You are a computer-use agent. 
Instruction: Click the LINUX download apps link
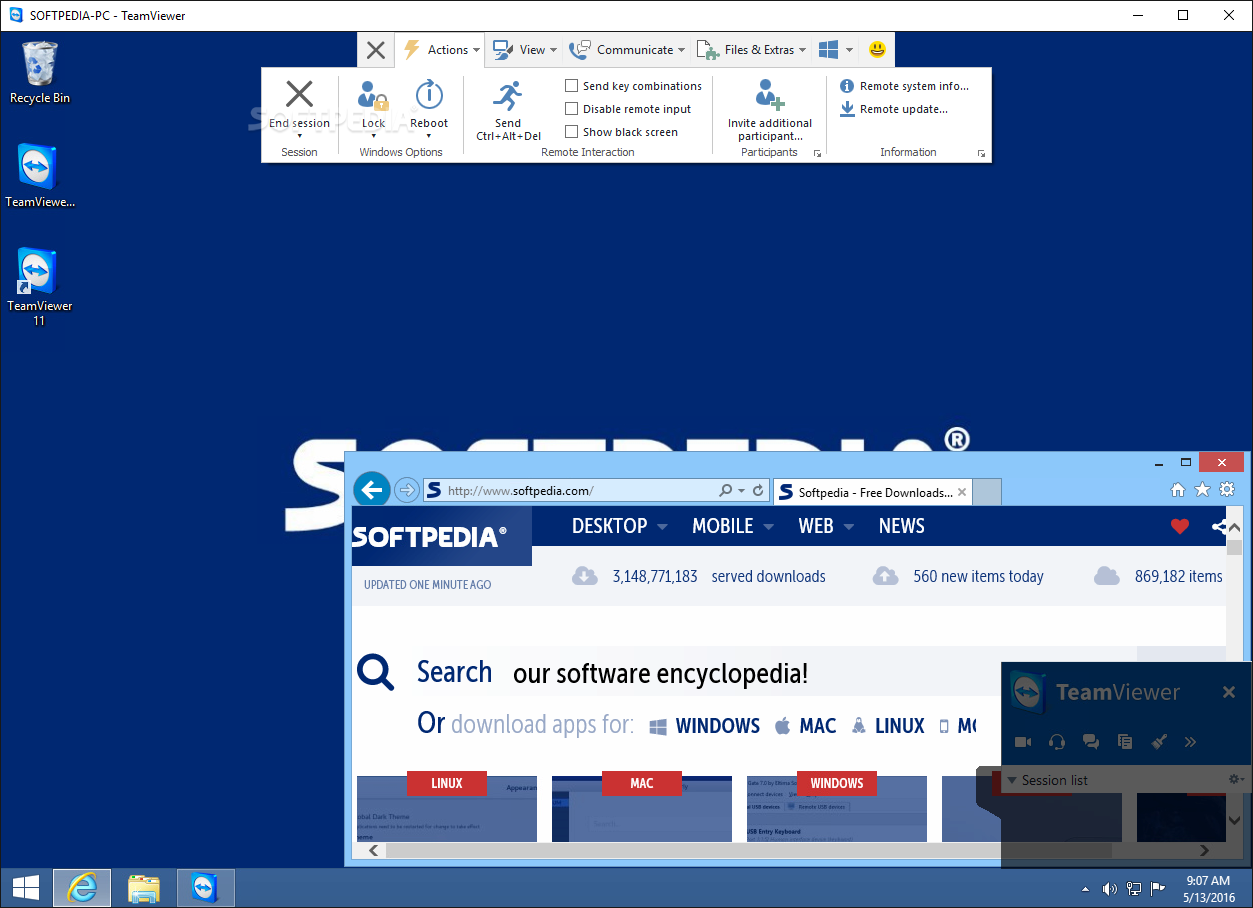point(888,726)
